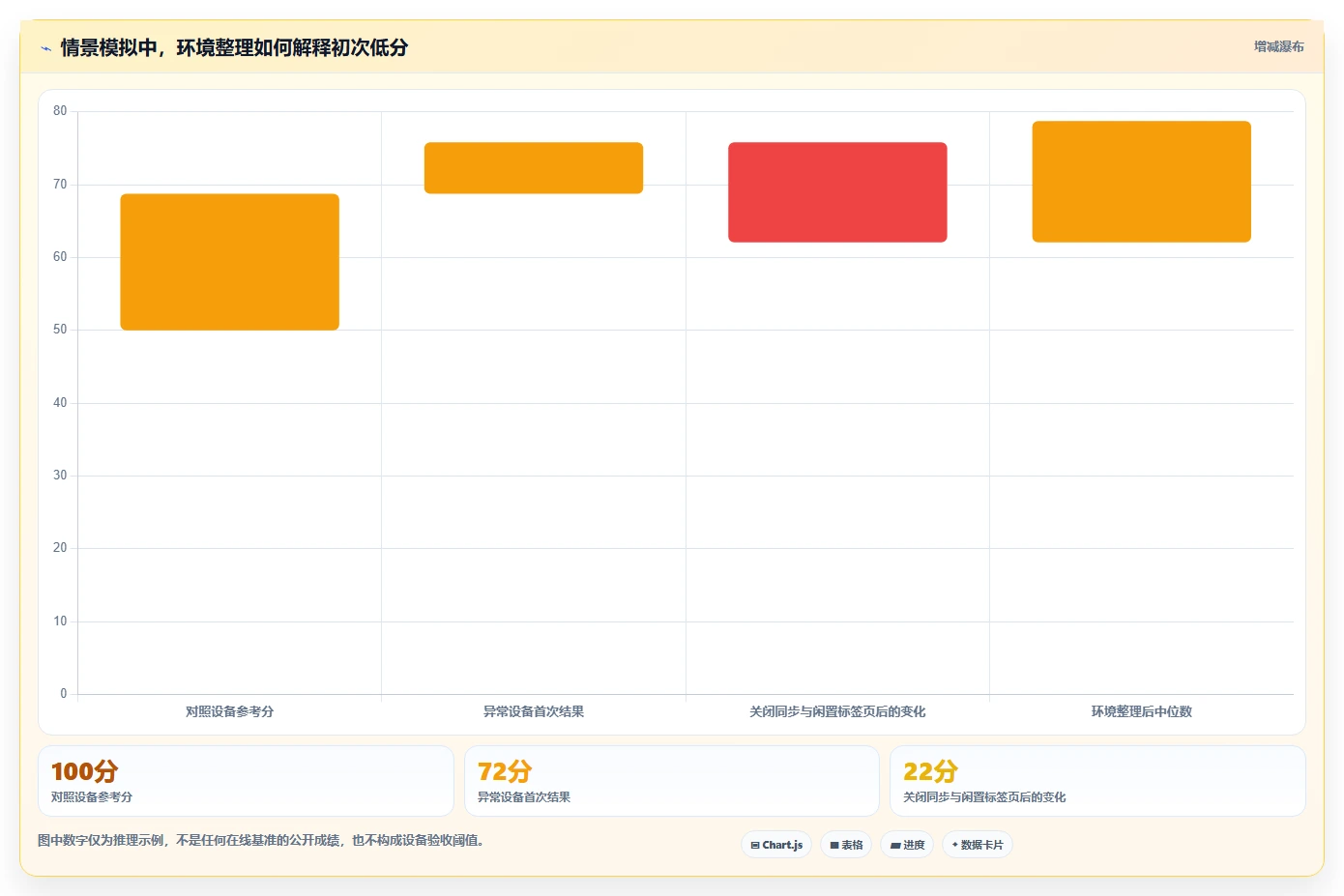Open the 72分 data card
Screen dimensions: 1344x896
[x=672, y=781]
